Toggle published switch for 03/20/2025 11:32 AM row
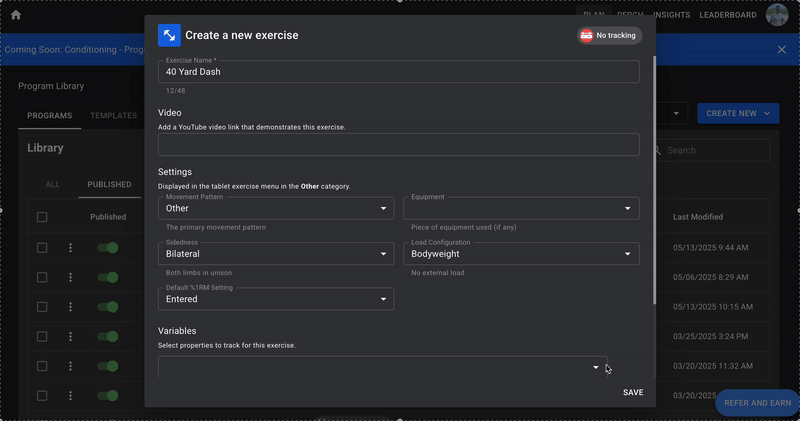This screenshot has height=421, width=800. pyautogui.click(x=108, y=366)
